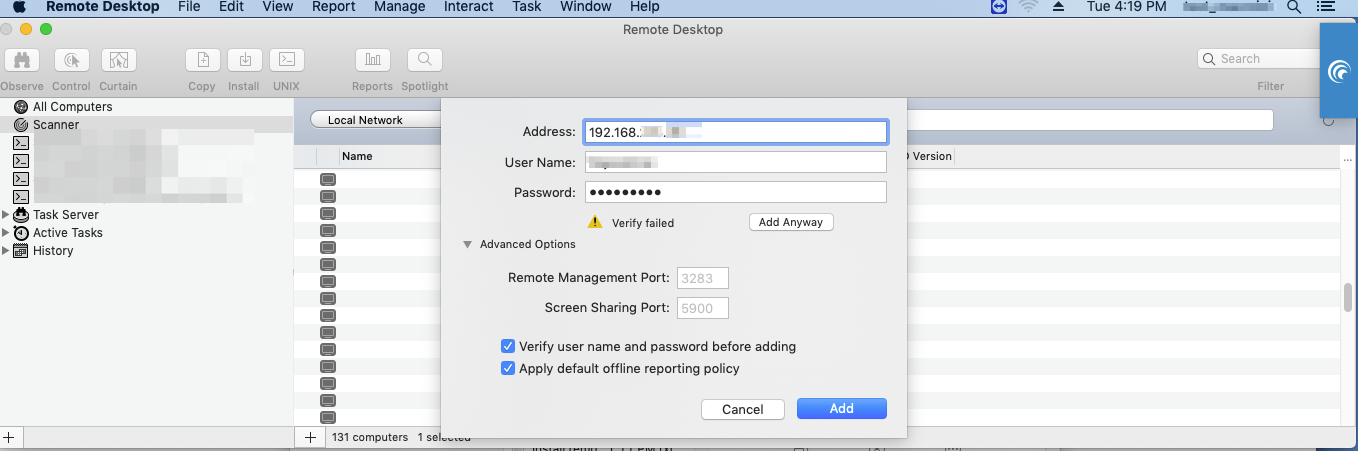Click the Password input field
Image resolution: width=1358 pixels, height=451 pixels.
(735, 192)
